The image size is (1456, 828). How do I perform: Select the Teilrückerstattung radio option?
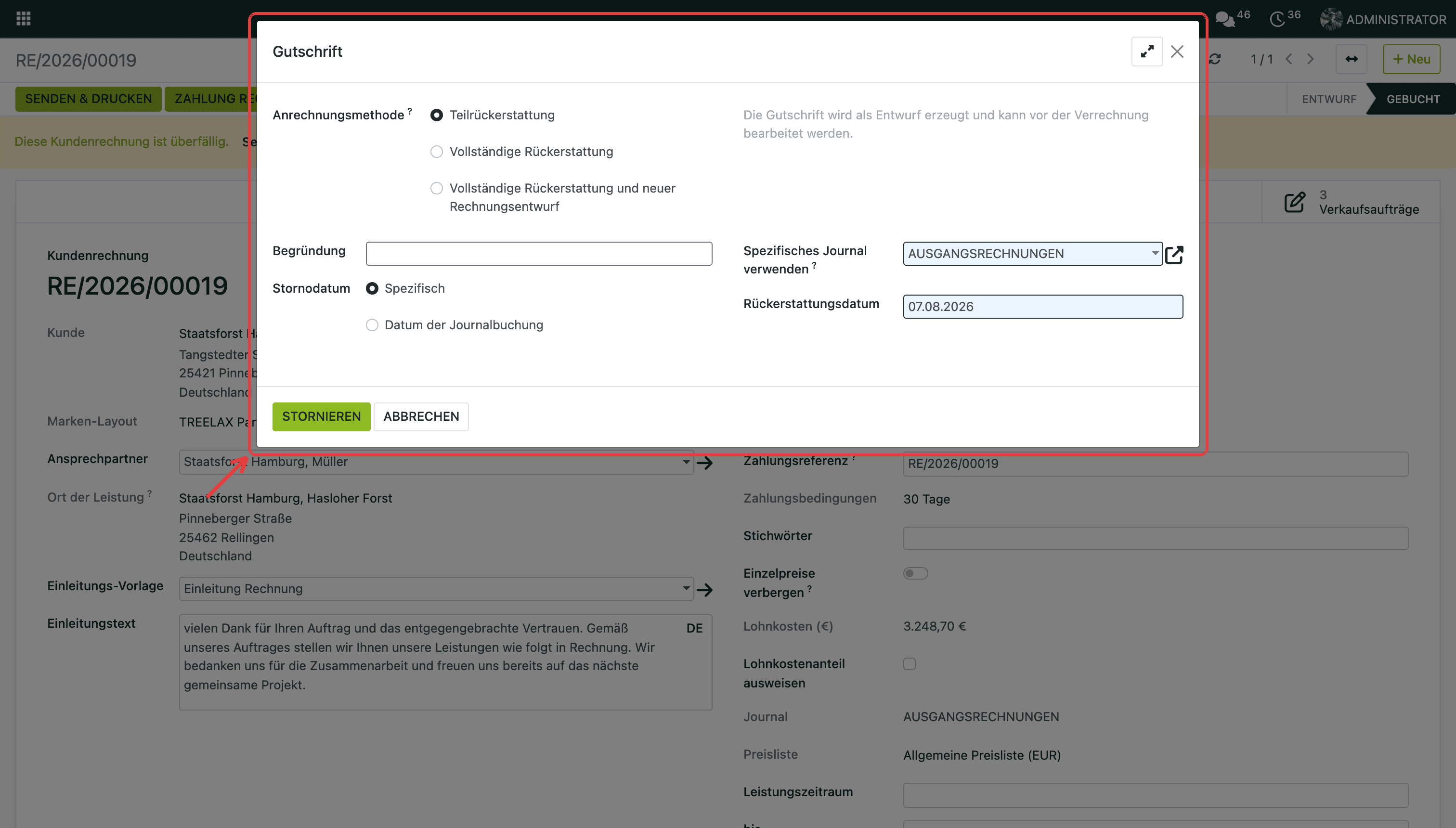point(436,116)
